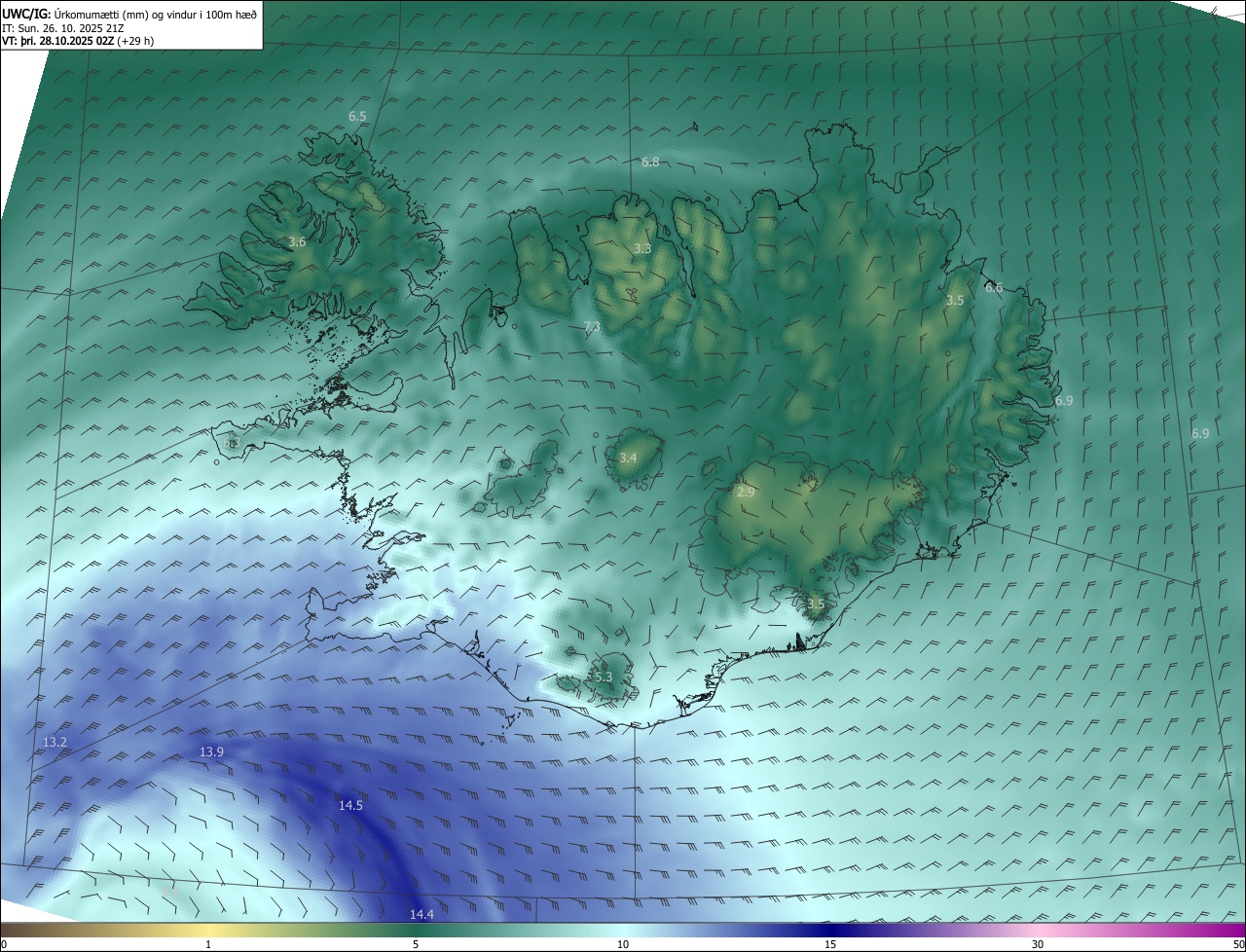Click the 14.5 precipitable water value label
Viewport: 1246px width, 952px height.
350,805
